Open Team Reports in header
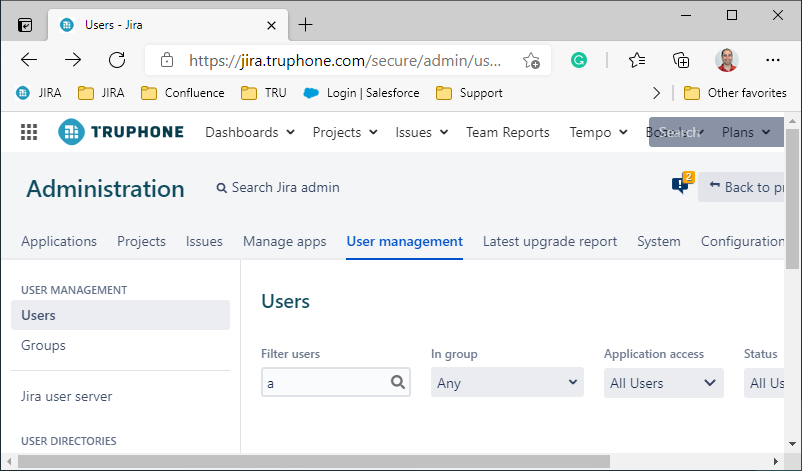Image resolution: width=802 pixels, height=471 pixels. 507,132
